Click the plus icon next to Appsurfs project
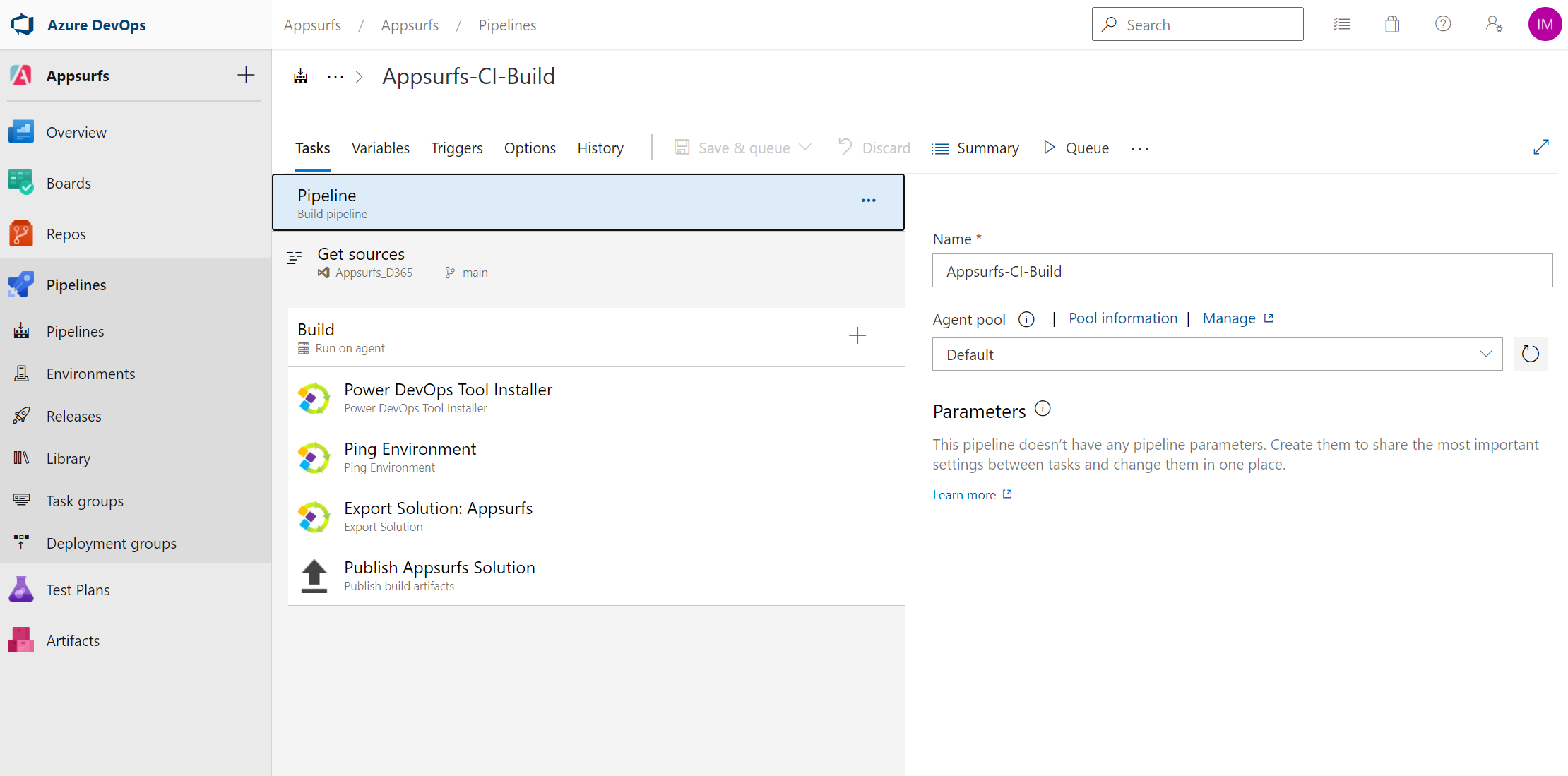 [x=246, y=75]
